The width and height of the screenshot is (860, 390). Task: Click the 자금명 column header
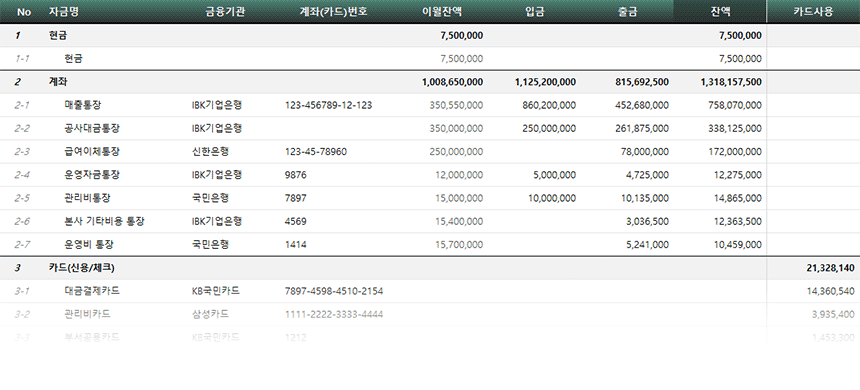(x=64, y=12)
